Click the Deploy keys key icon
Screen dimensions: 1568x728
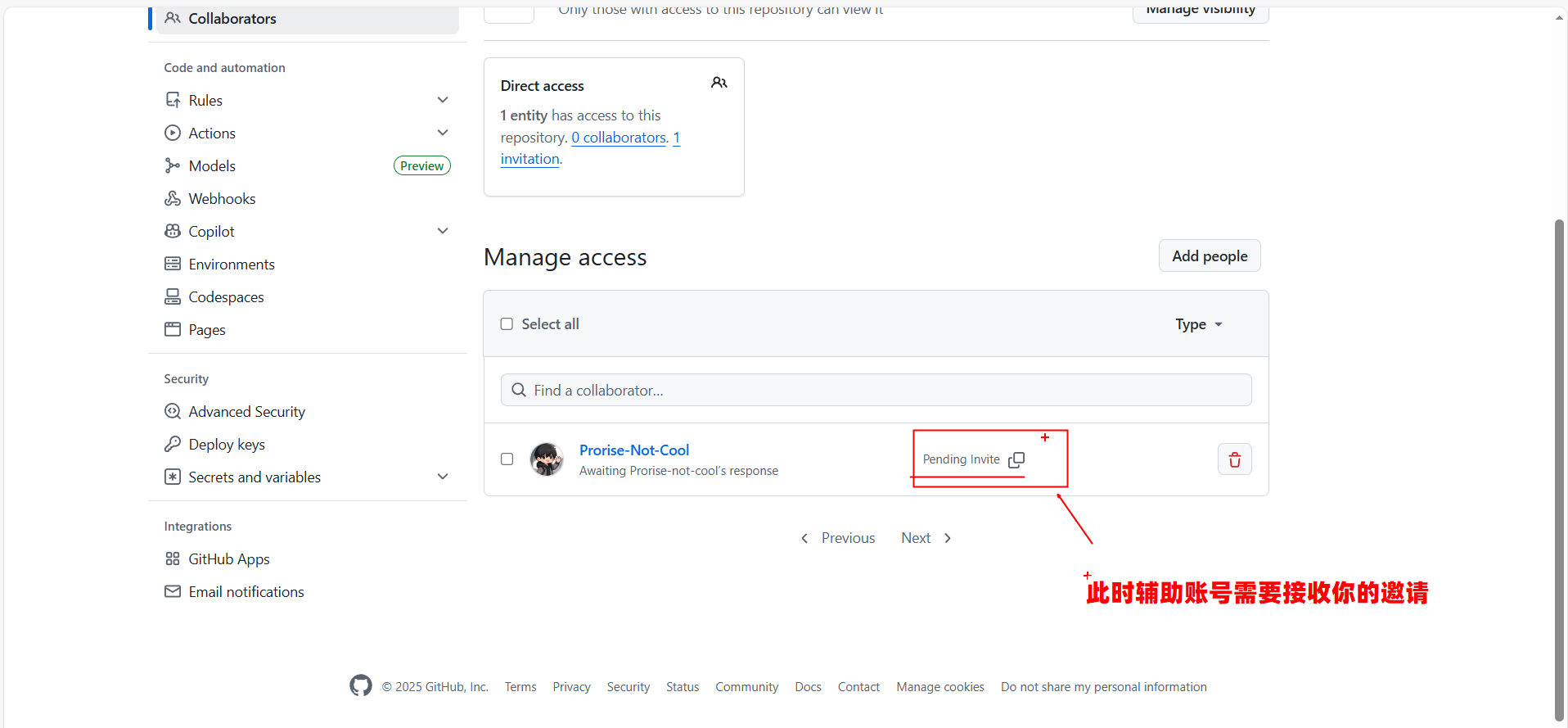[x=173, y=444]
